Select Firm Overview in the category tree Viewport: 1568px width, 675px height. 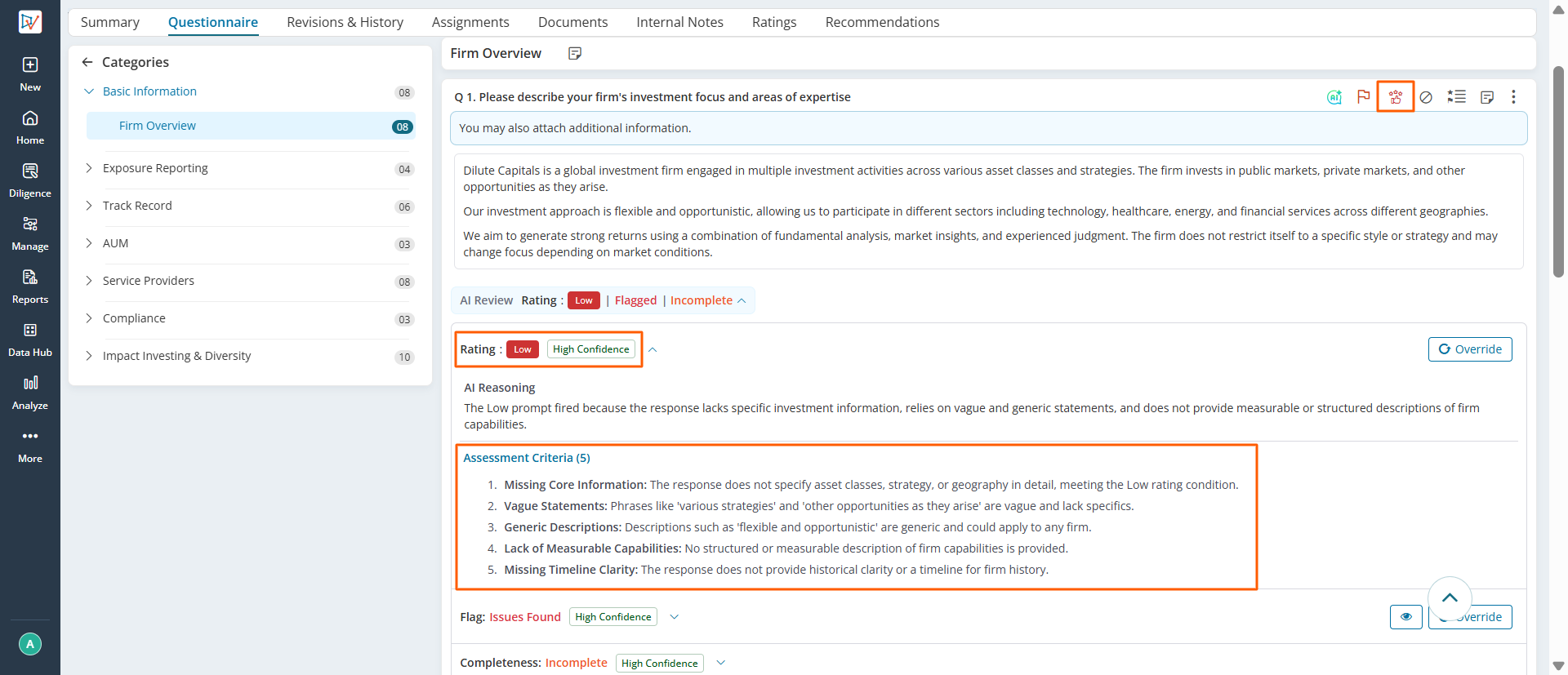(x=251, y=126)
